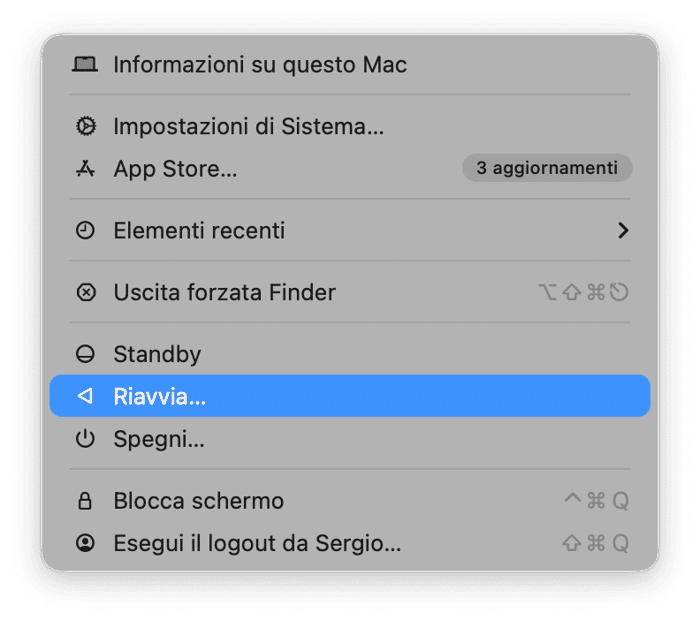Choose Esegui il logout da Sergio
Image resolution: width=700 pixels, height=620 pixels.
click(257, 544)
